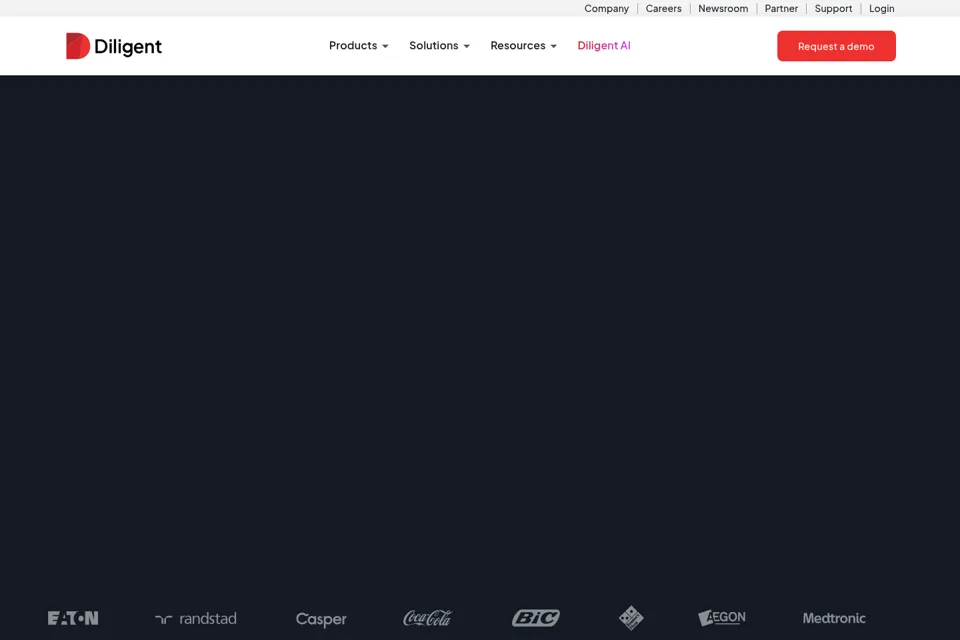The height and width of the screenshot is (640, 960).
Task: Click the diamond-shaped customer logo
Action: tap(631, 618)
